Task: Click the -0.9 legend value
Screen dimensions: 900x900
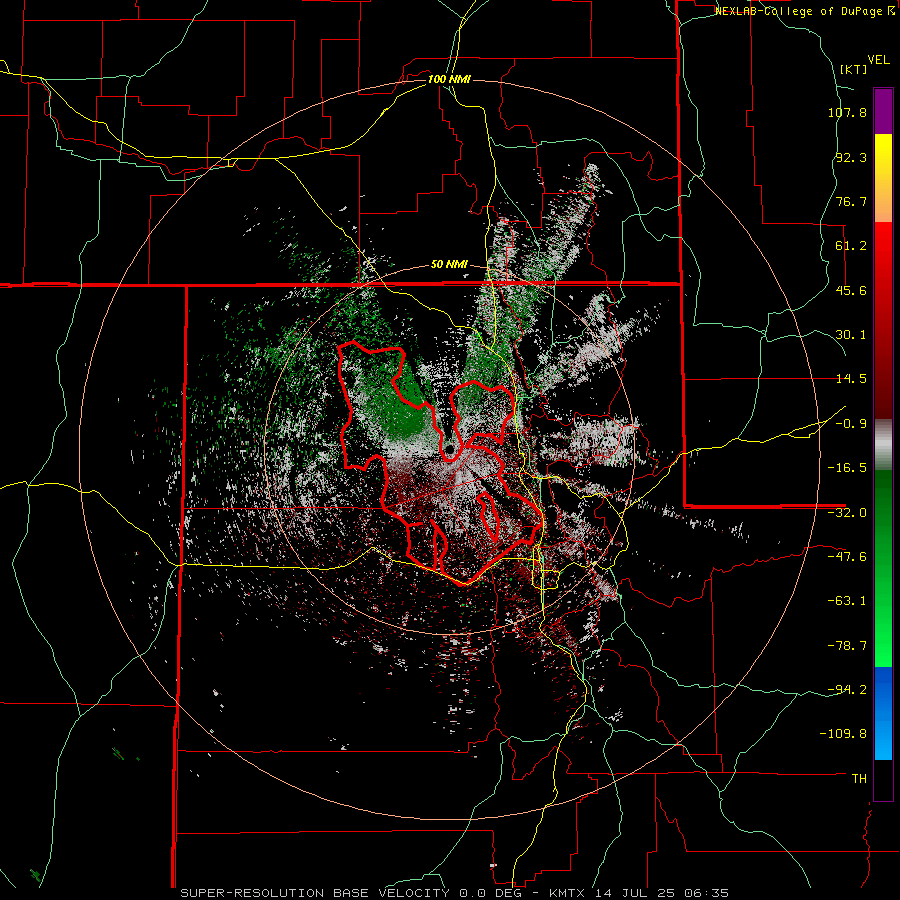Action: [851, 424]
